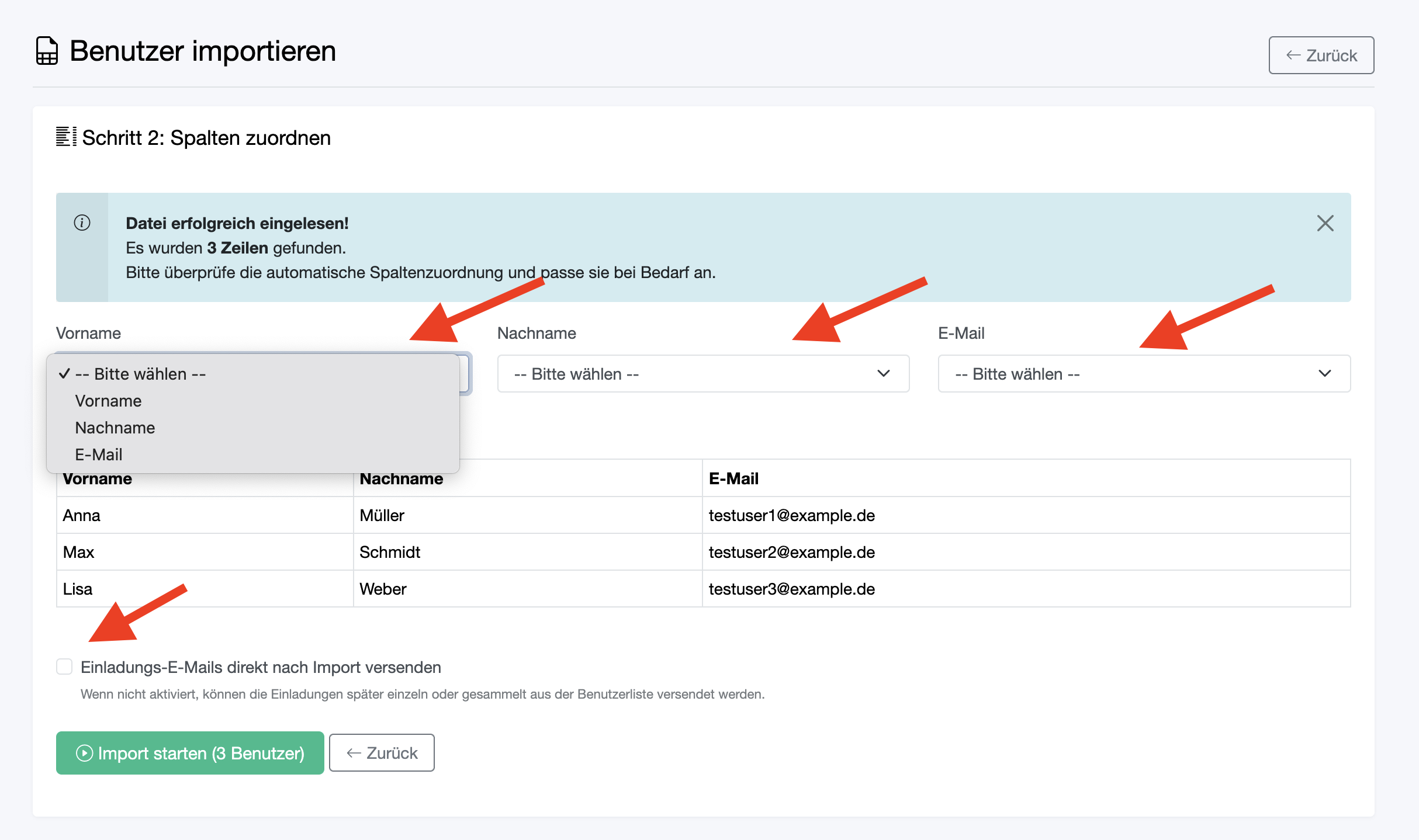Choose 'E-Mail' from the open dropdown list
Screen dimensions: 1419x840
[x=253, y=454]
